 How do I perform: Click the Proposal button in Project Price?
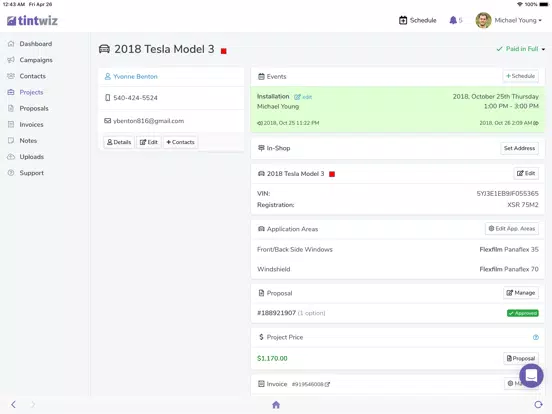coord(521,358)
